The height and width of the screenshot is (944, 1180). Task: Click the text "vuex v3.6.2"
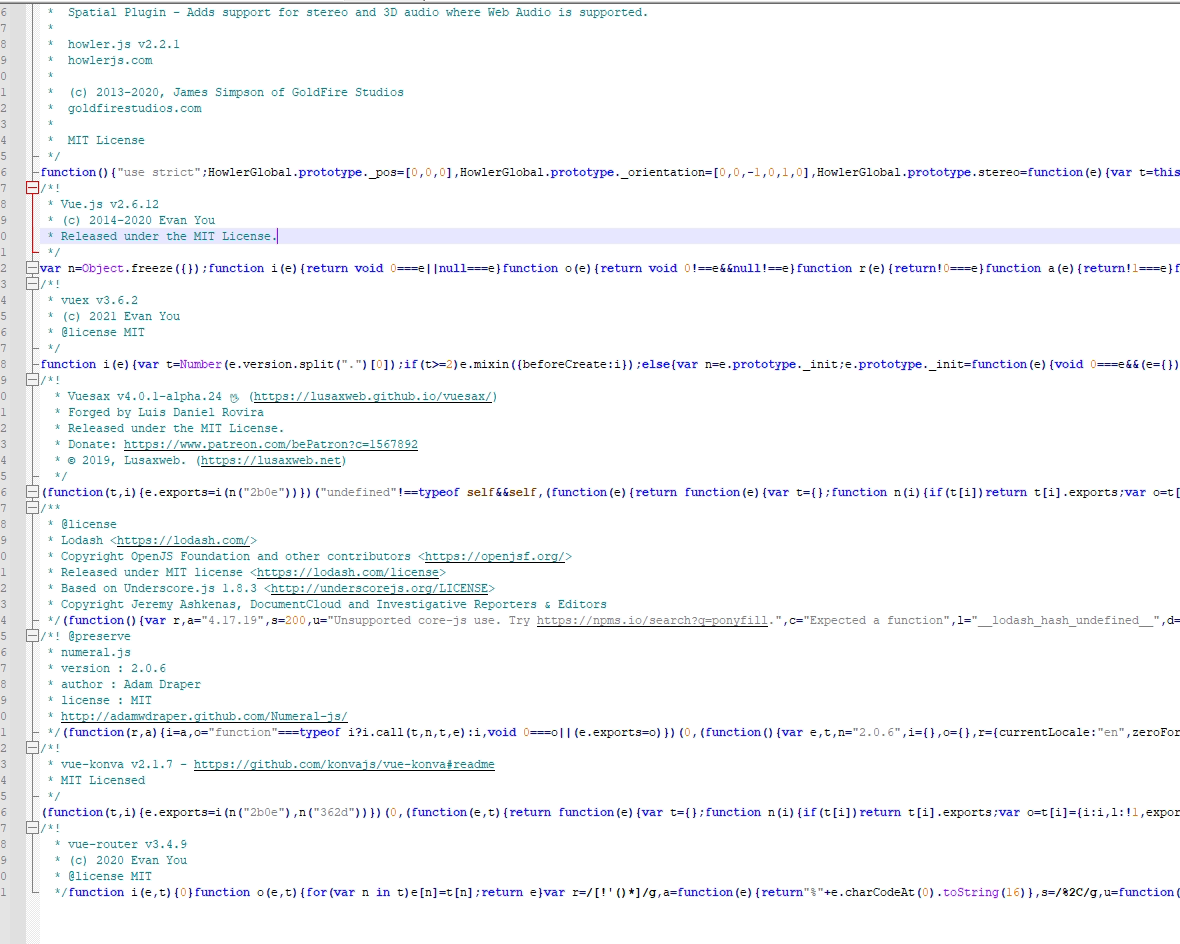pos(99,300)
